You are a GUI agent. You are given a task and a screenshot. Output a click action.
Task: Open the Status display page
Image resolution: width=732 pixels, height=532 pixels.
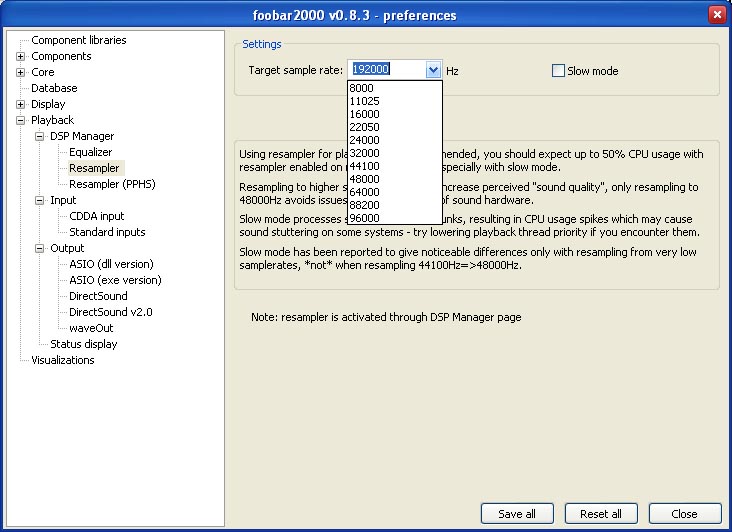[x=84, y=344]
